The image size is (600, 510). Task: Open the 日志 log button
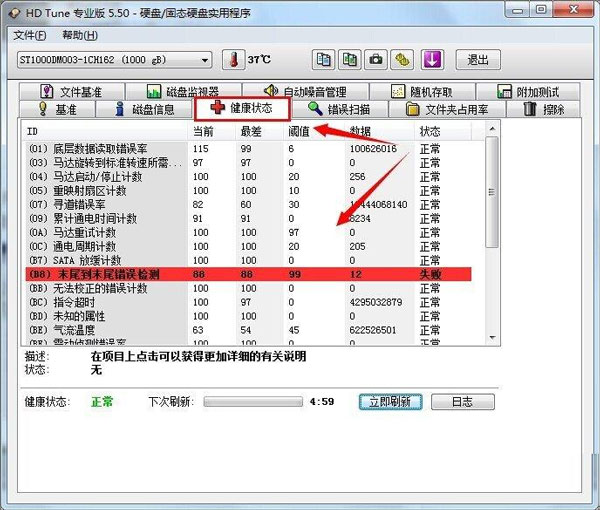pos(463,402)
